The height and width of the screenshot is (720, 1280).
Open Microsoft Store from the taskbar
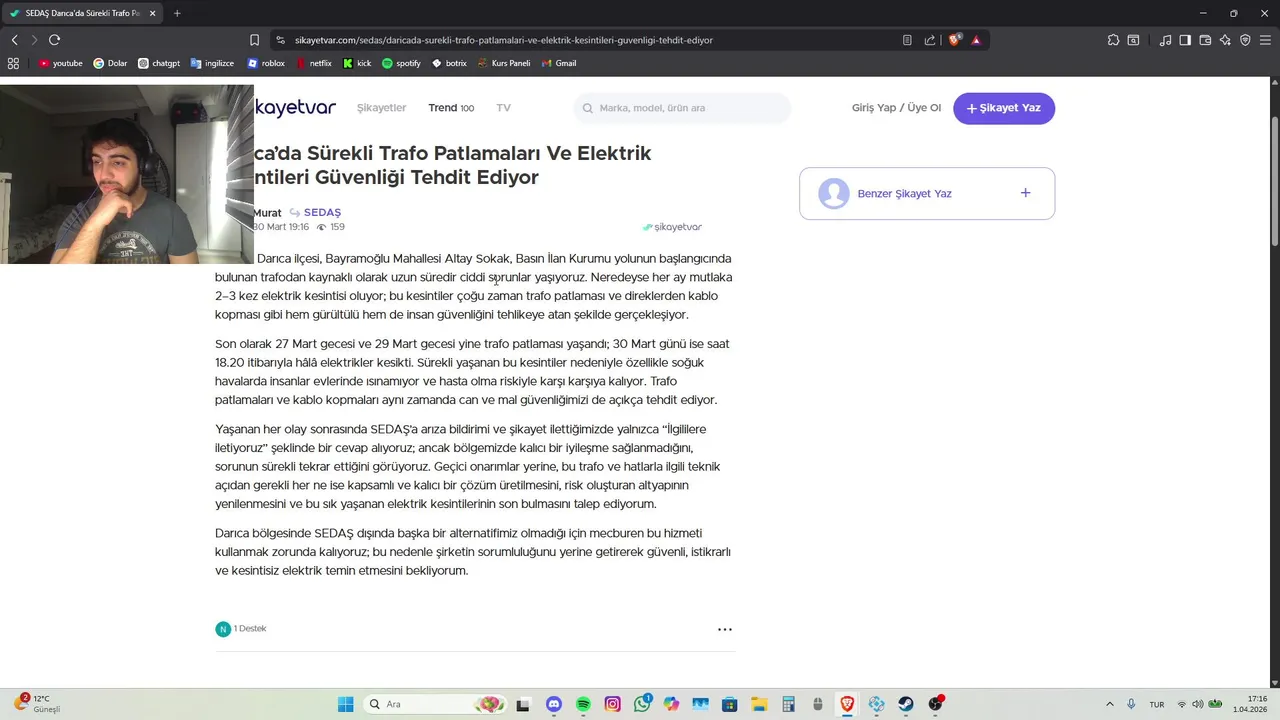pos(730,704)
